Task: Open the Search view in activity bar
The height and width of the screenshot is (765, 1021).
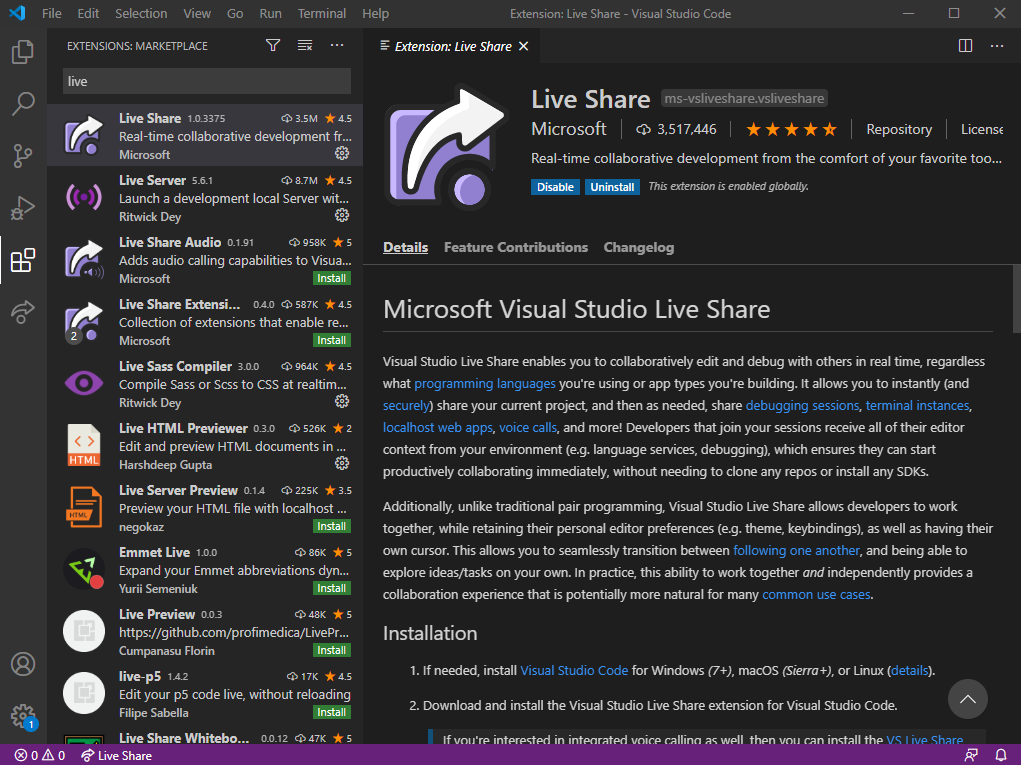Action: pos(23,104)
